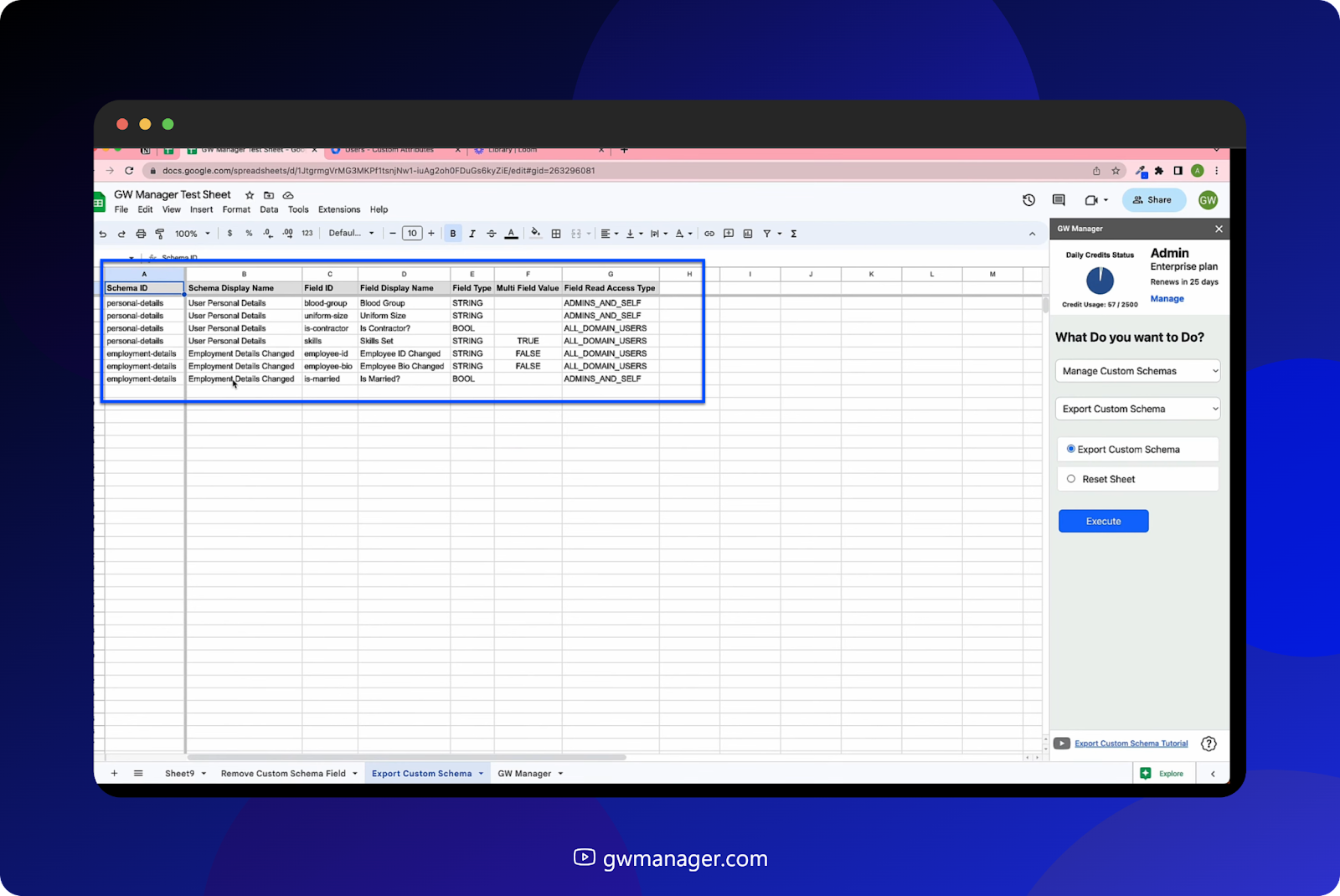The image size is (1340, 896).
Task: Open the Manage Custom Schemas dropdown
Action: pos(1138,371)
